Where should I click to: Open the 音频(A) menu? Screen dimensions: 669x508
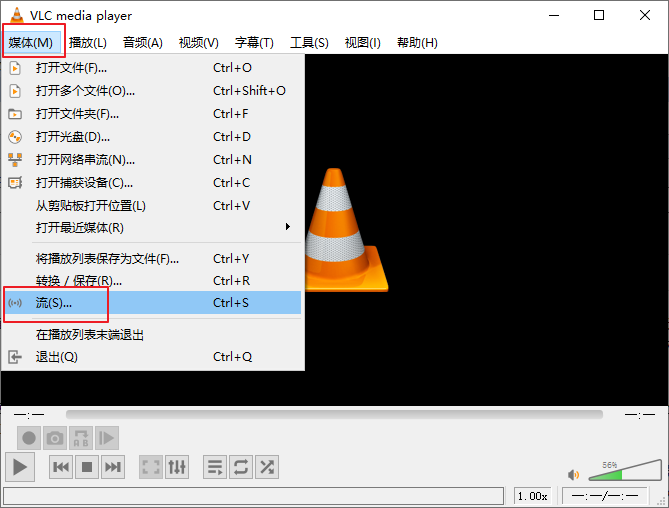pos(143,43)
